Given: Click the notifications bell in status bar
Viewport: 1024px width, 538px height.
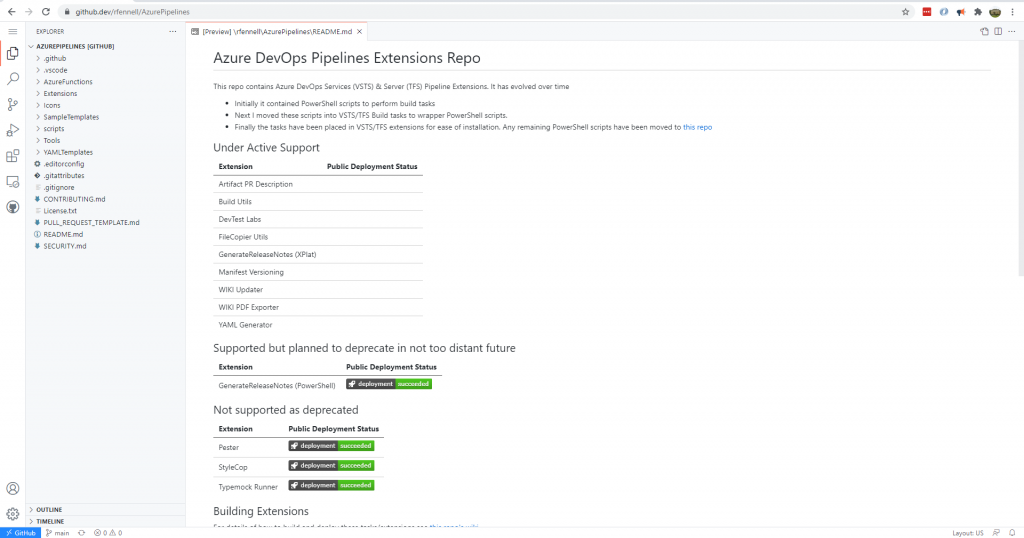Looking at the screenshot, I should 1012,533.
